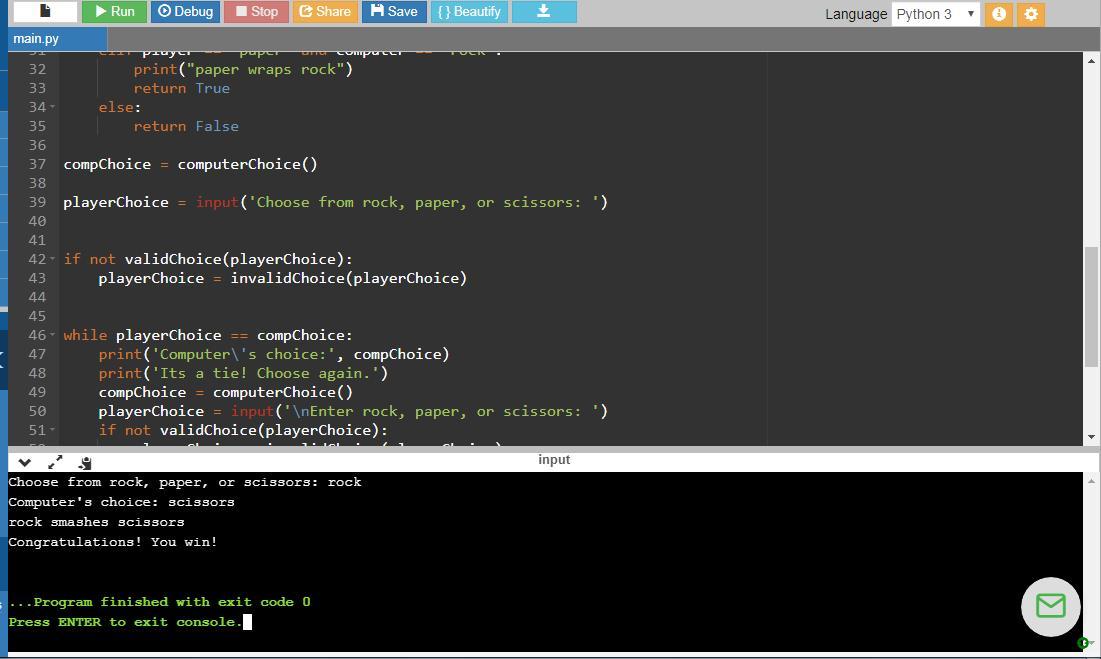
Task: Switch to the main.py tab
Action: point(36,39)
